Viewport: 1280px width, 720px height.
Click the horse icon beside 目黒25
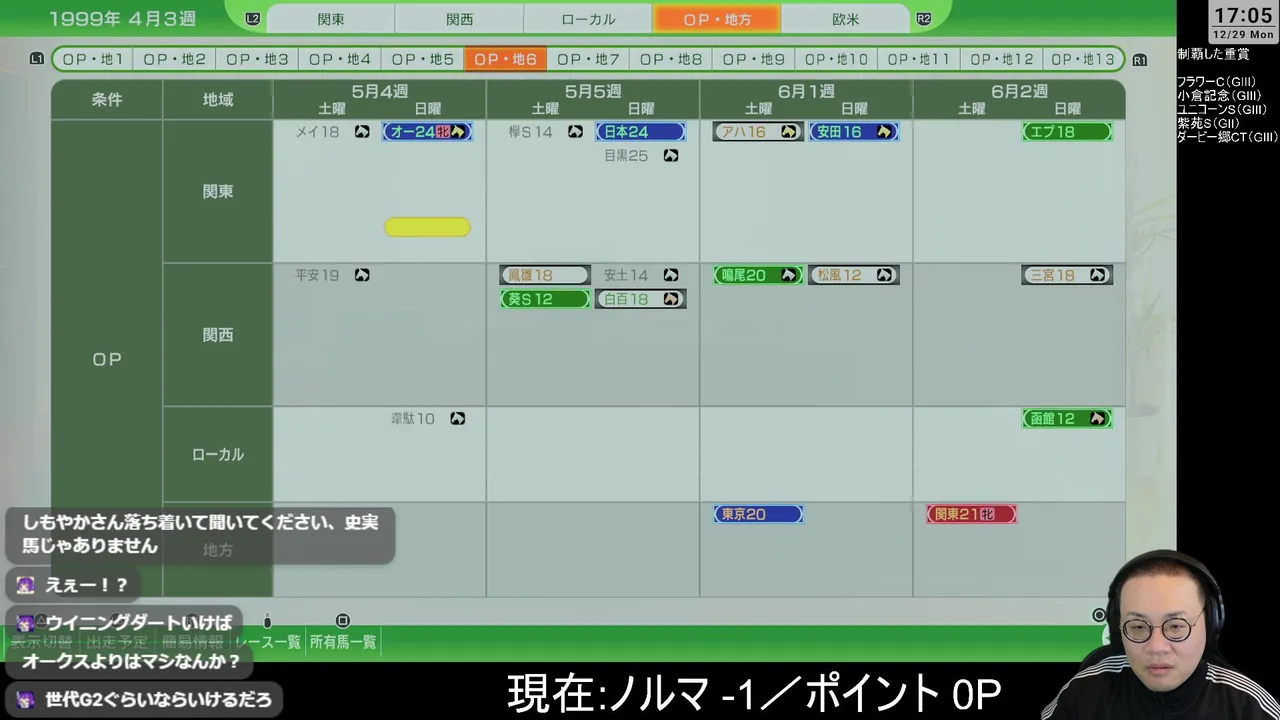click(671, 156)
